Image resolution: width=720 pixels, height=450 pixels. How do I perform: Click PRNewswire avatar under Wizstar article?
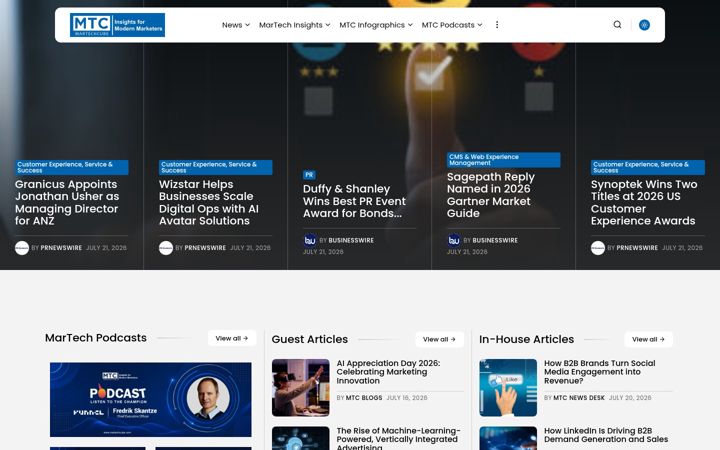(166, 248)
